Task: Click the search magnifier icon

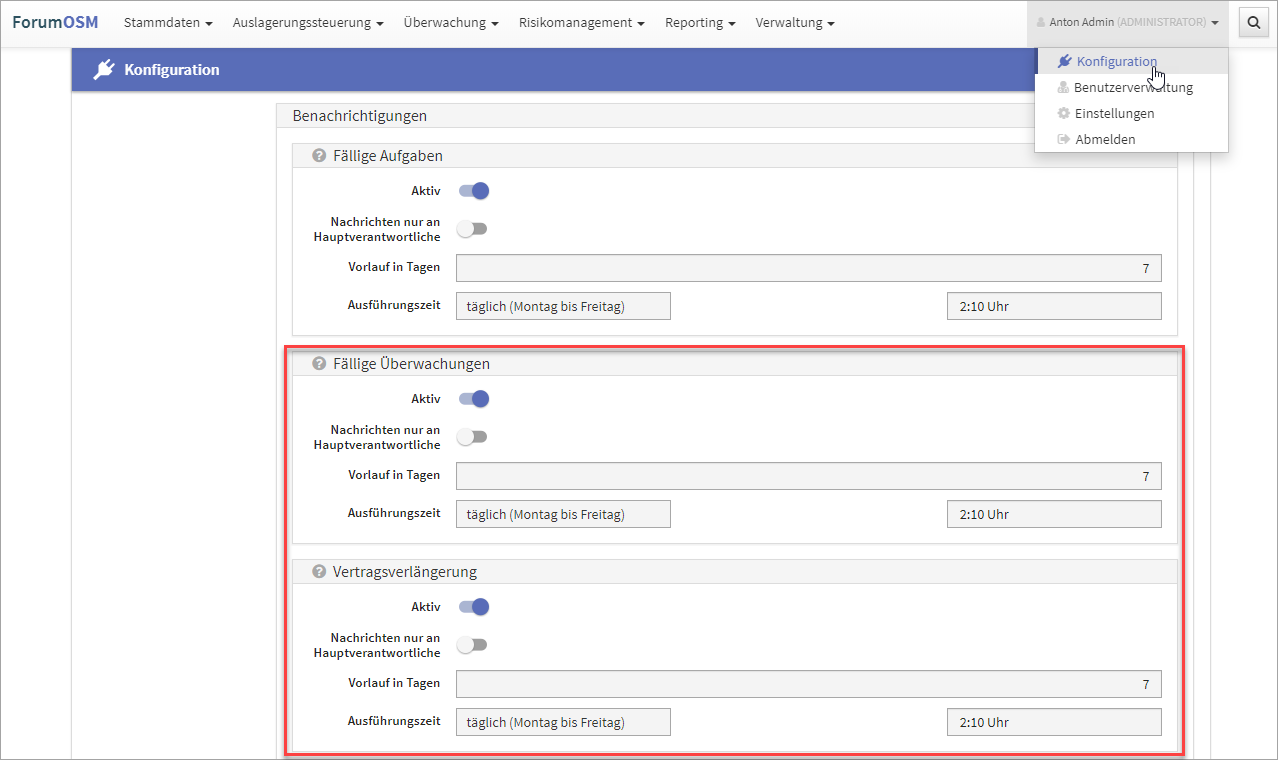Action: pyautogui.click(x=1253, y=23)
